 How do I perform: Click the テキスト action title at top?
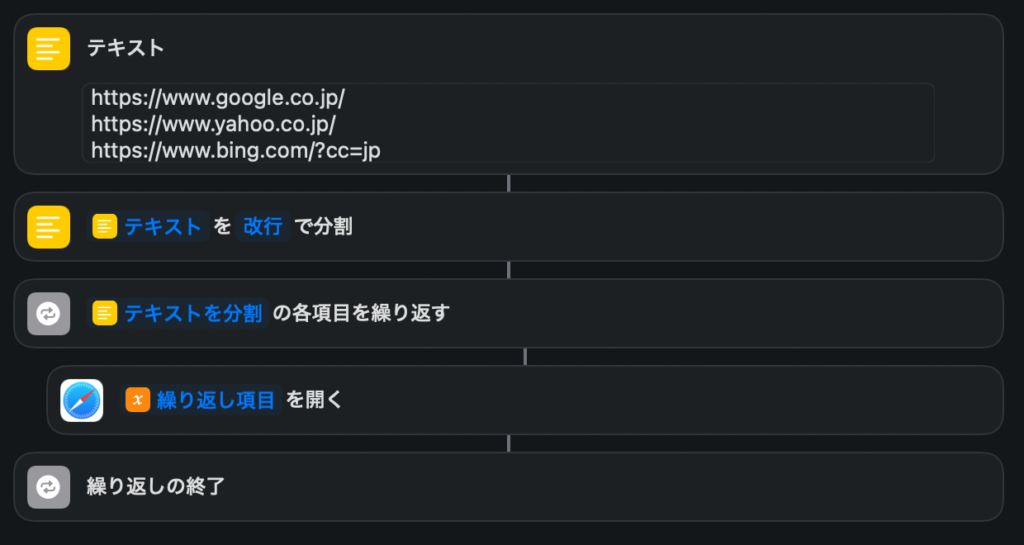[126, 48]
